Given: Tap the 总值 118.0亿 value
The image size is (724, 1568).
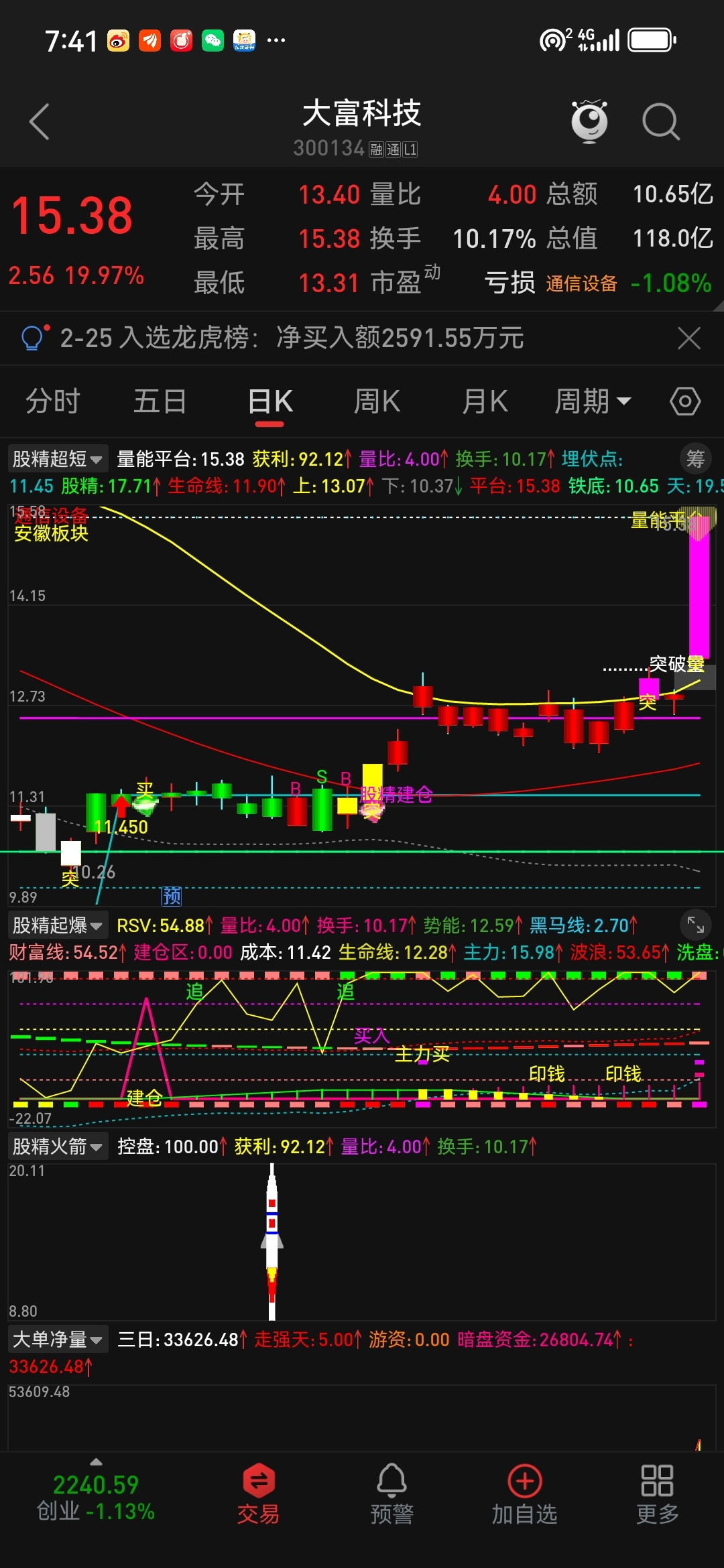Looking at the screenshot, I should (x=672, y=238).
